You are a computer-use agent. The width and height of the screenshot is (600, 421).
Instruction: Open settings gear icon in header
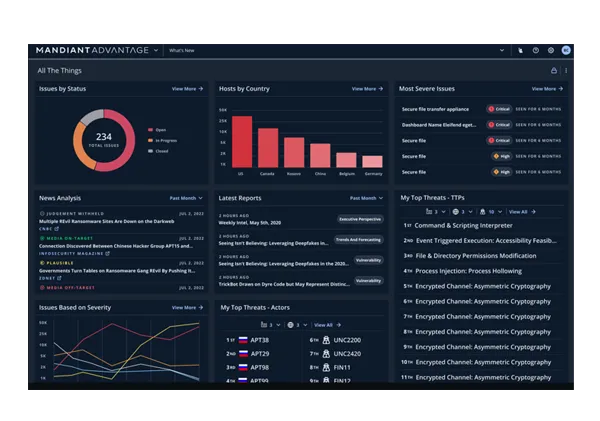(550, 50)
